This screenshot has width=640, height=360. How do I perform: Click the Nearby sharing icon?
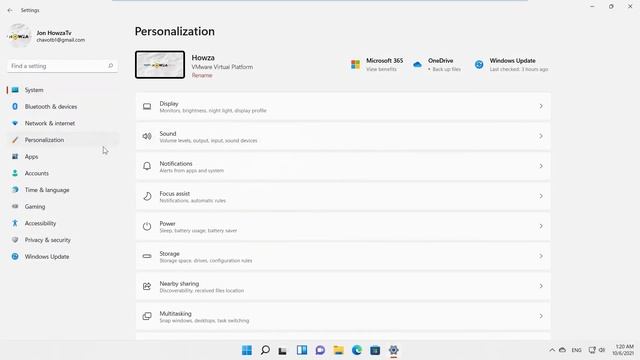tap(147, 286)
